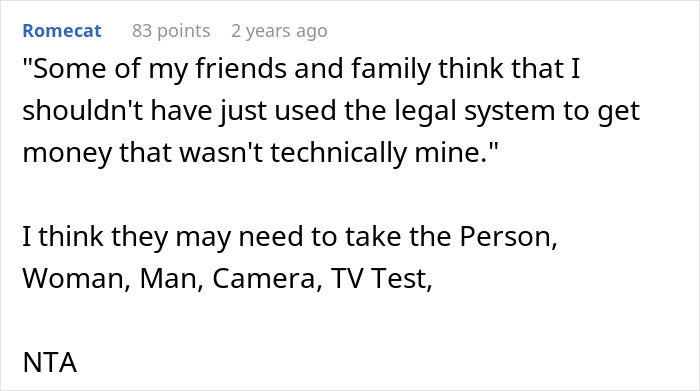This screenshot has height=391, width=700.
Task: Click the line "shouldn't have just used the legal system"
Action: 331,111
